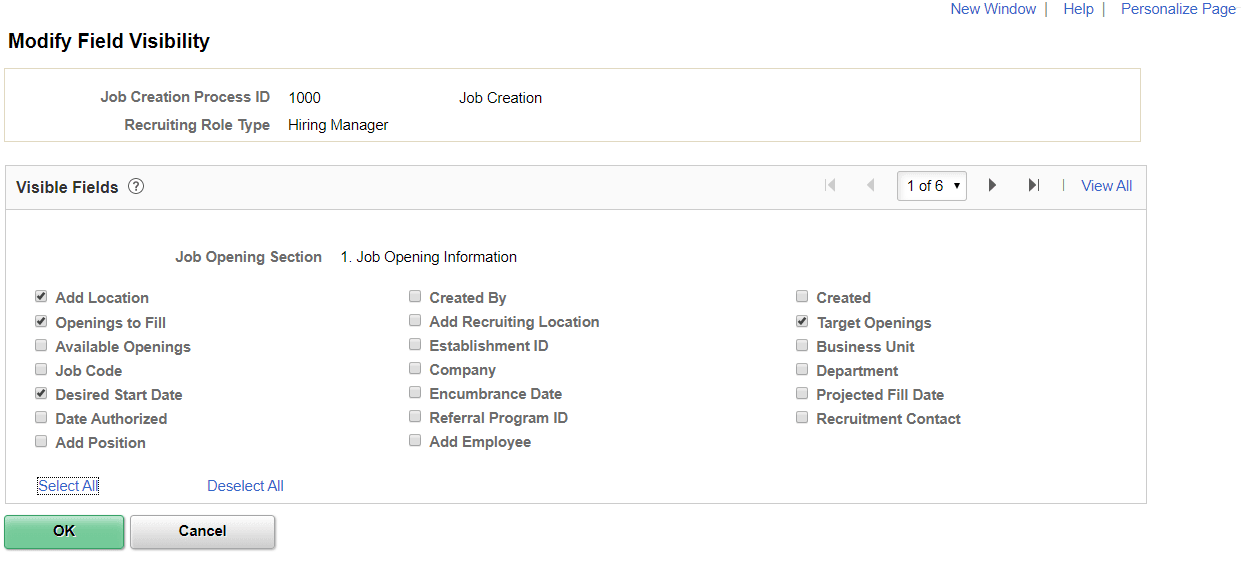Confirm changes with the OK button

click(x=64, y=531)
